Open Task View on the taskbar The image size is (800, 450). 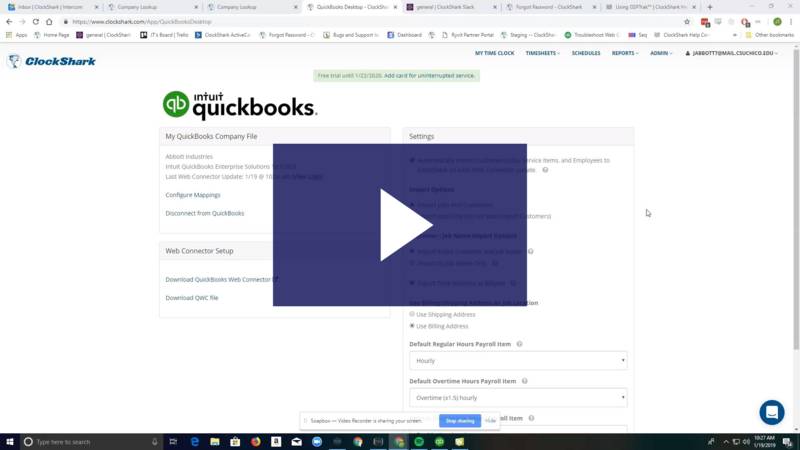(173, 442)
